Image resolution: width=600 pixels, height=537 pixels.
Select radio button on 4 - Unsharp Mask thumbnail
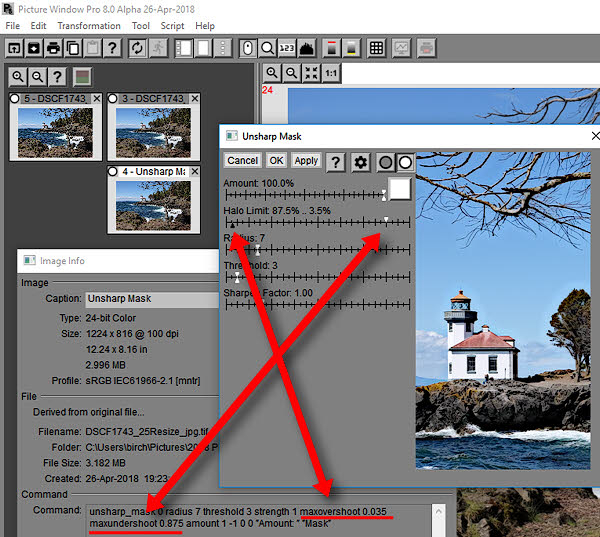coord(113,171)
